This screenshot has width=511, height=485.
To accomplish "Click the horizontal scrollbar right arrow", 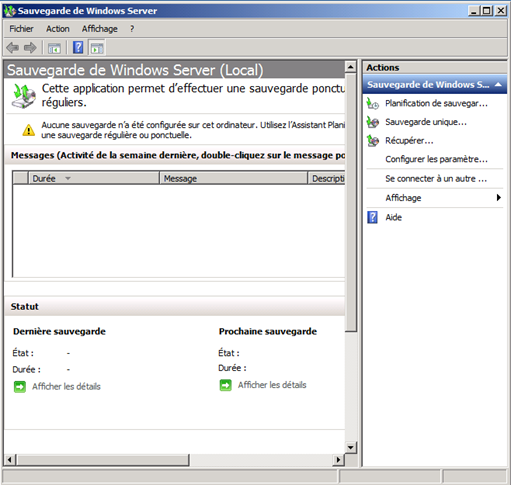I will 338,460.
